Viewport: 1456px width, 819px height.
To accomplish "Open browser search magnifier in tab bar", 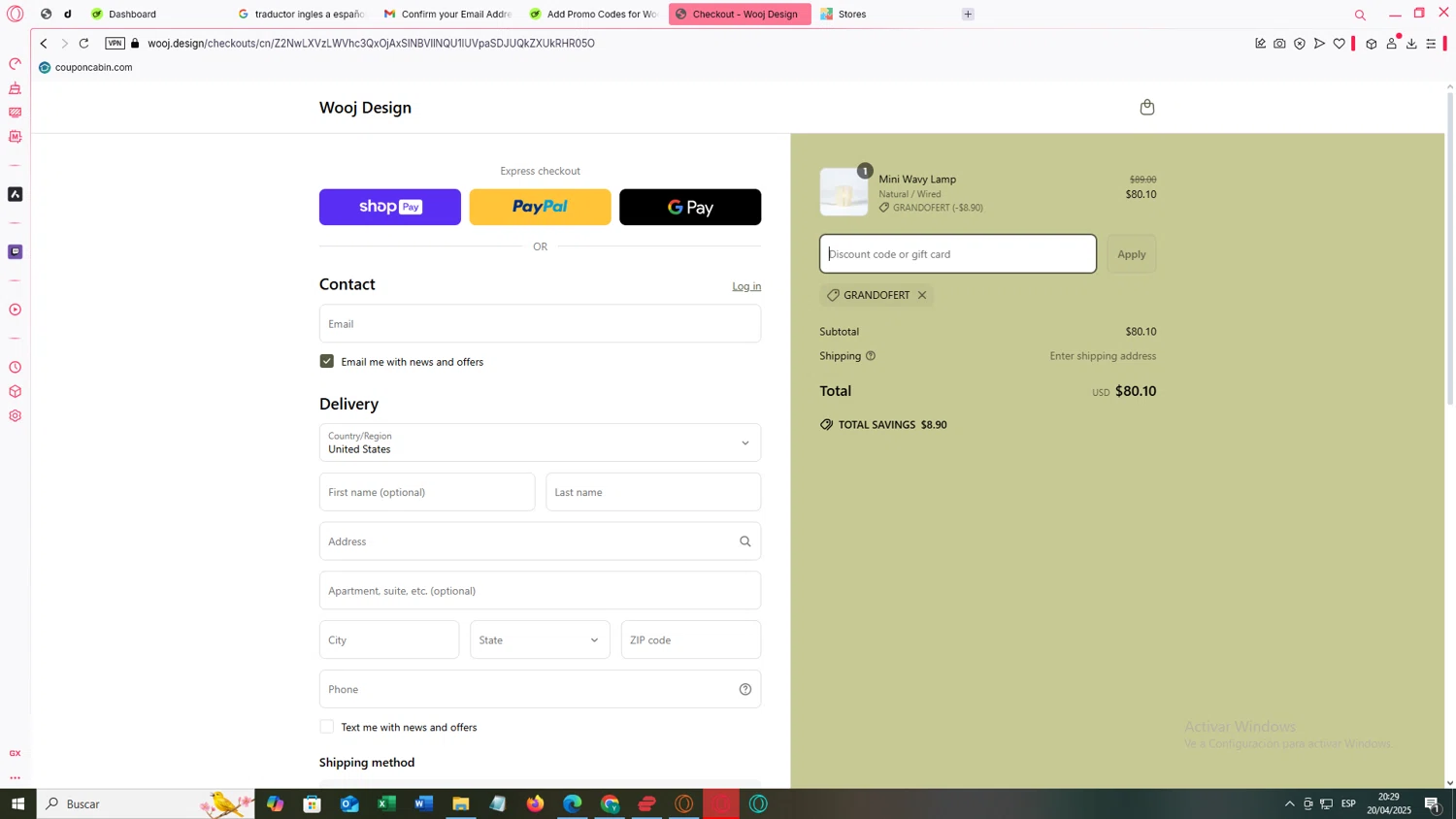I will (x=1360, y=15).
